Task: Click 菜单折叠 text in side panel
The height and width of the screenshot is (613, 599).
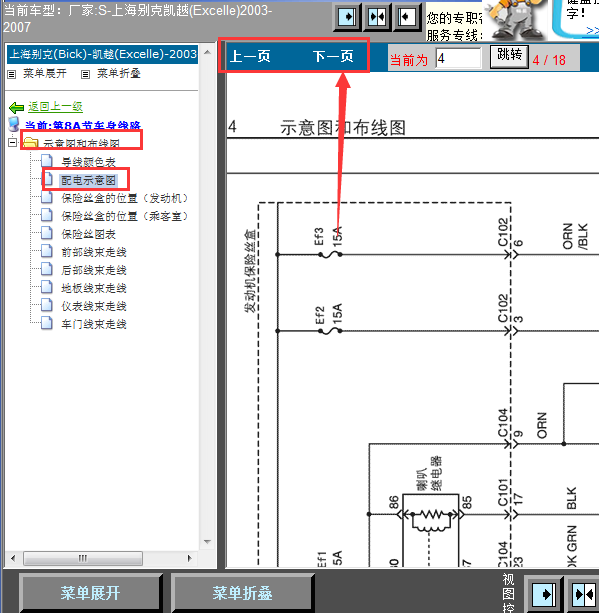Action: (118, 73)
